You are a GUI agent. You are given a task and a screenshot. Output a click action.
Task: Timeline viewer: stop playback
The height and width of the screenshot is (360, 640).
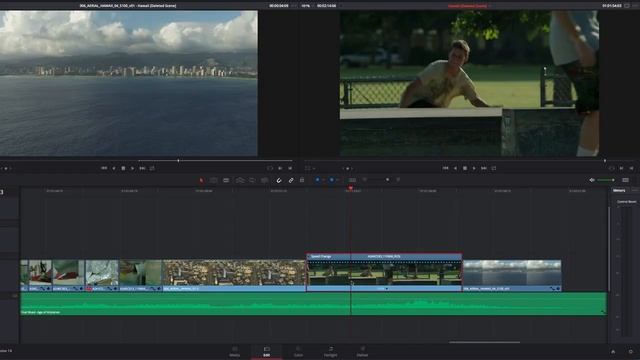point(464,168)
